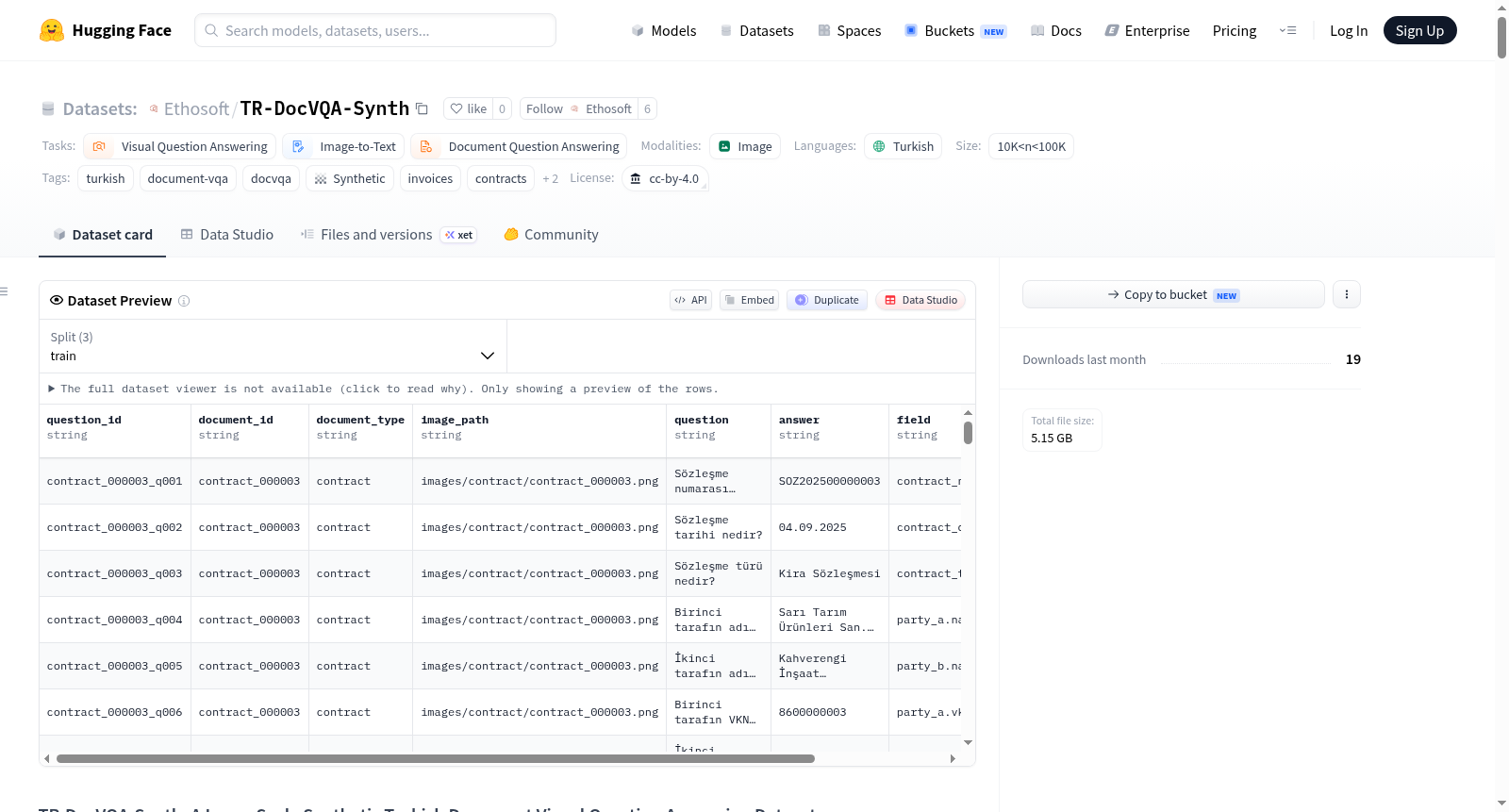Click the table vertical scrollbar thumb
The width and height of the screenshot is (1509, 812).
968,433
